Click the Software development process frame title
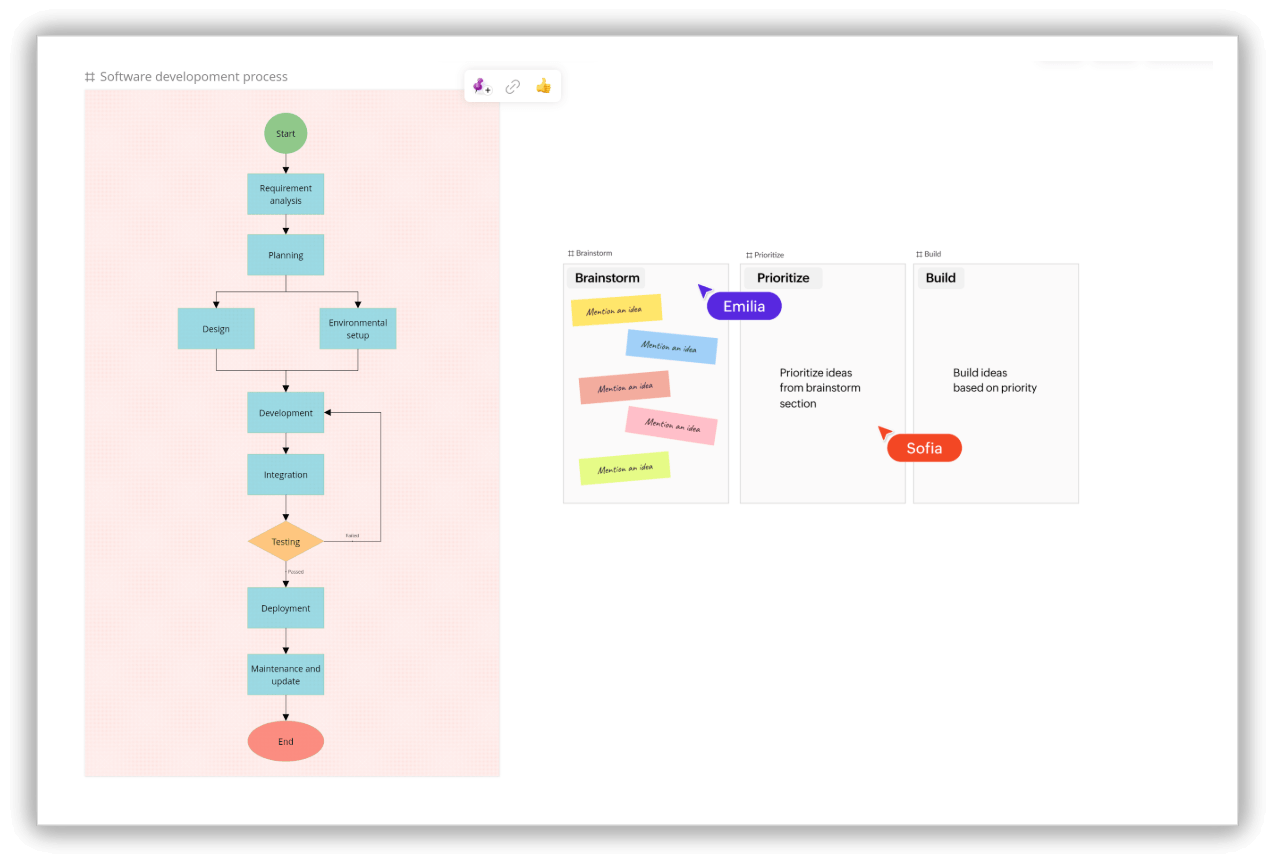This screenshot has width=1275, height=863. pos(193,77)
